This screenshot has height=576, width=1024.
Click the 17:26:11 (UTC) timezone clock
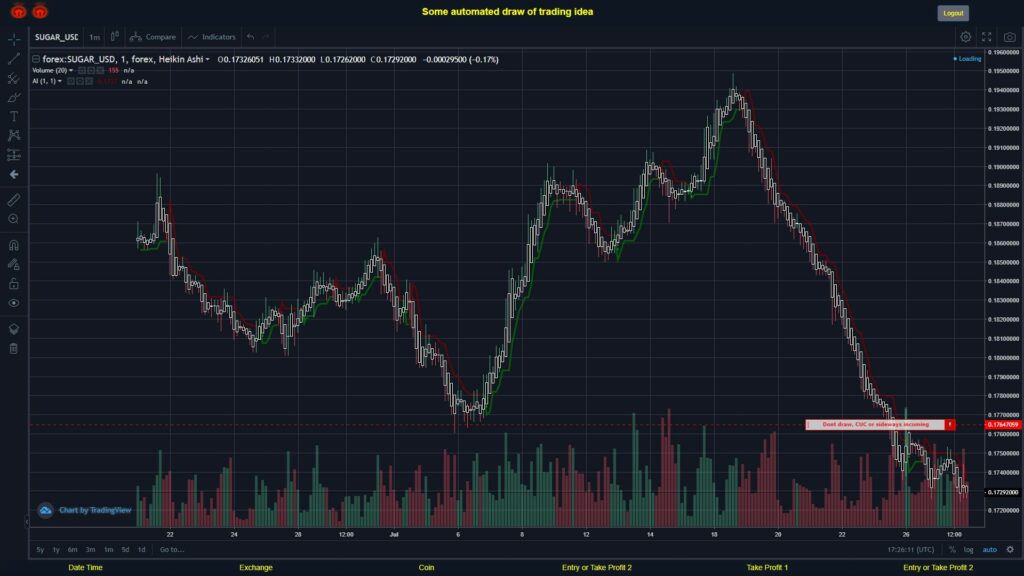(910, 550)
